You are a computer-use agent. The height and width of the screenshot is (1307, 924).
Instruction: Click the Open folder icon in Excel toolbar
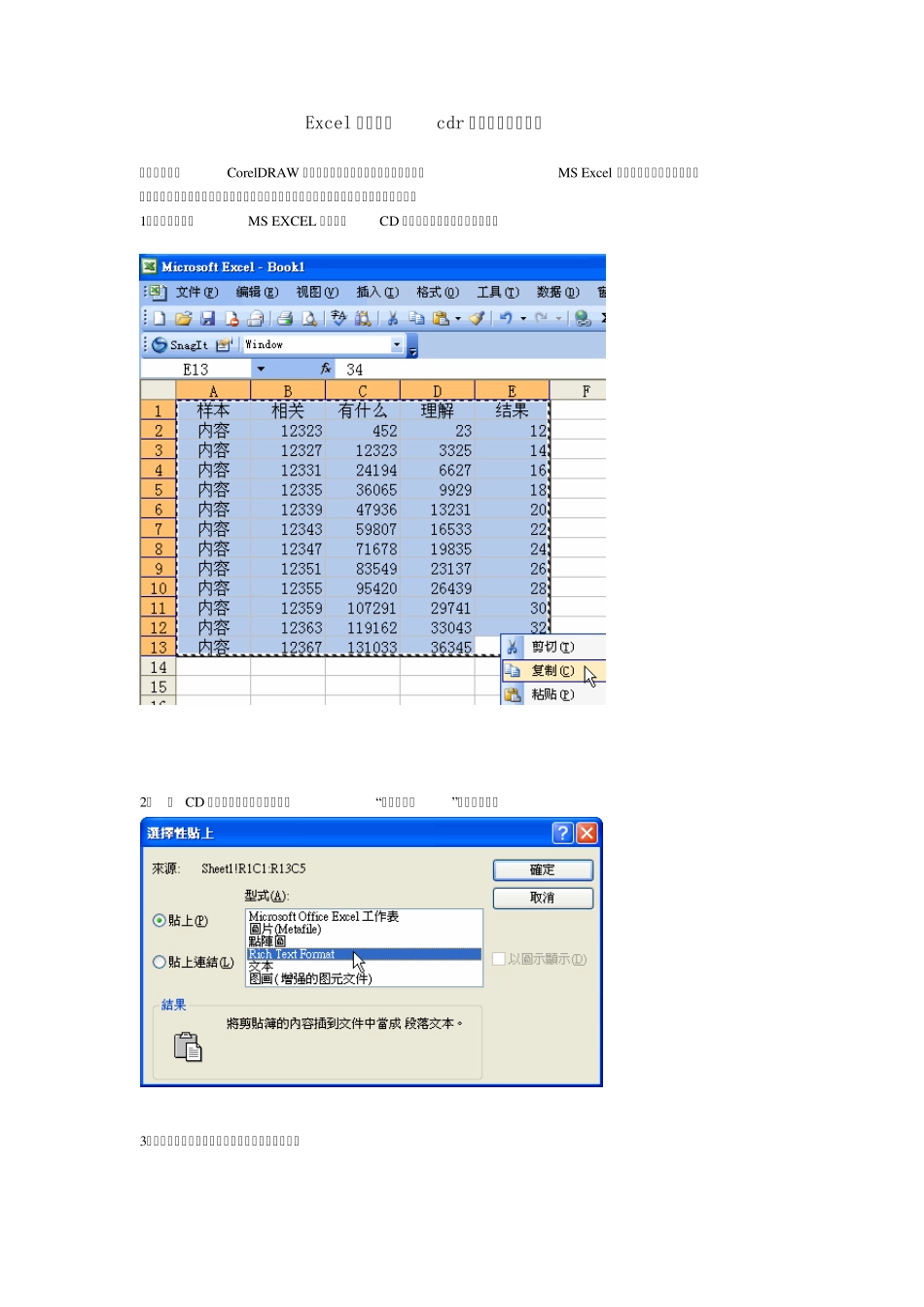[x=183, y=318]
